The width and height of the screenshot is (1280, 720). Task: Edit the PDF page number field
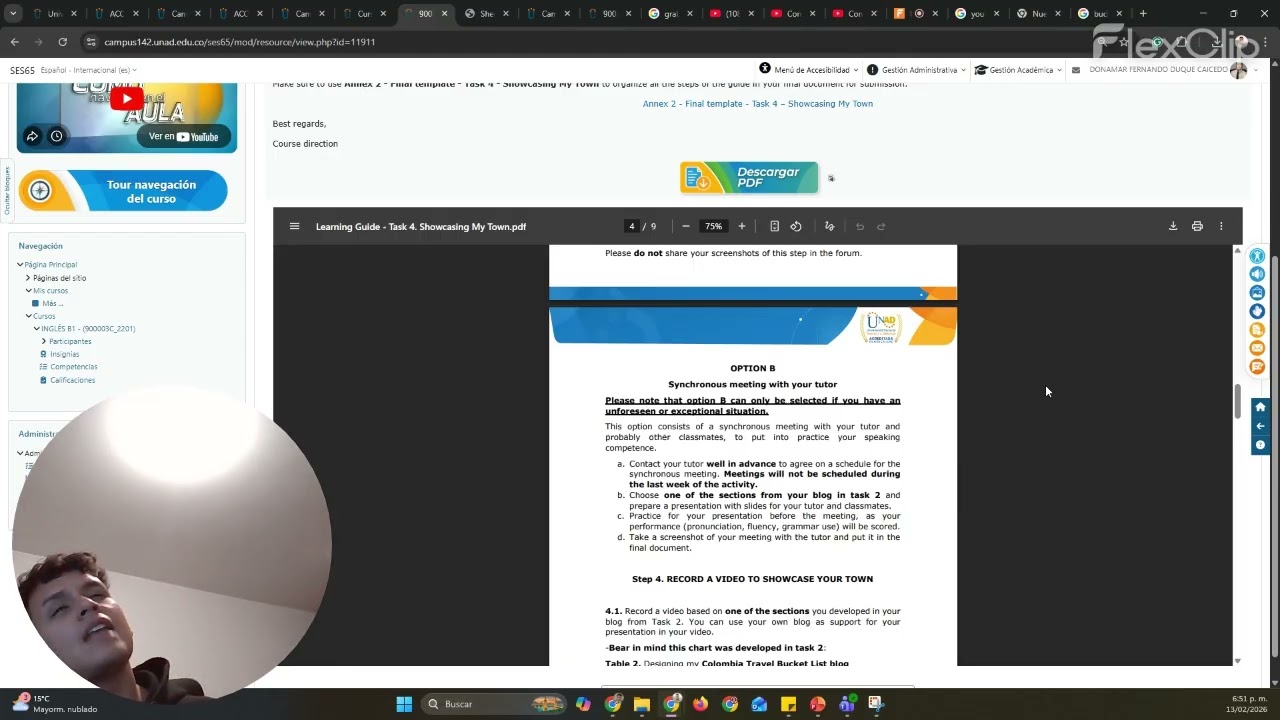(x=632, y=226)
